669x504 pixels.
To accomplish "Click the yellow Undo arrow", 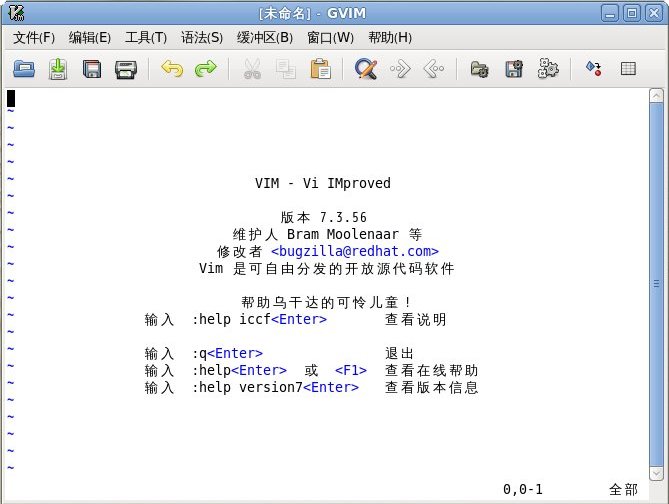I will pyautogui.click(x=172, y=69).
